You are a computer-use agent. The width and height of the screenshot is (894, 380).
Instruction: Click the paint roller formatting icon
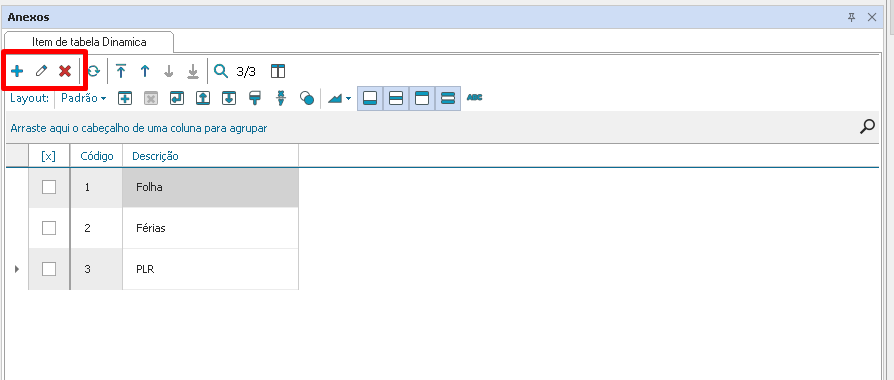click(x=255, y=98)
